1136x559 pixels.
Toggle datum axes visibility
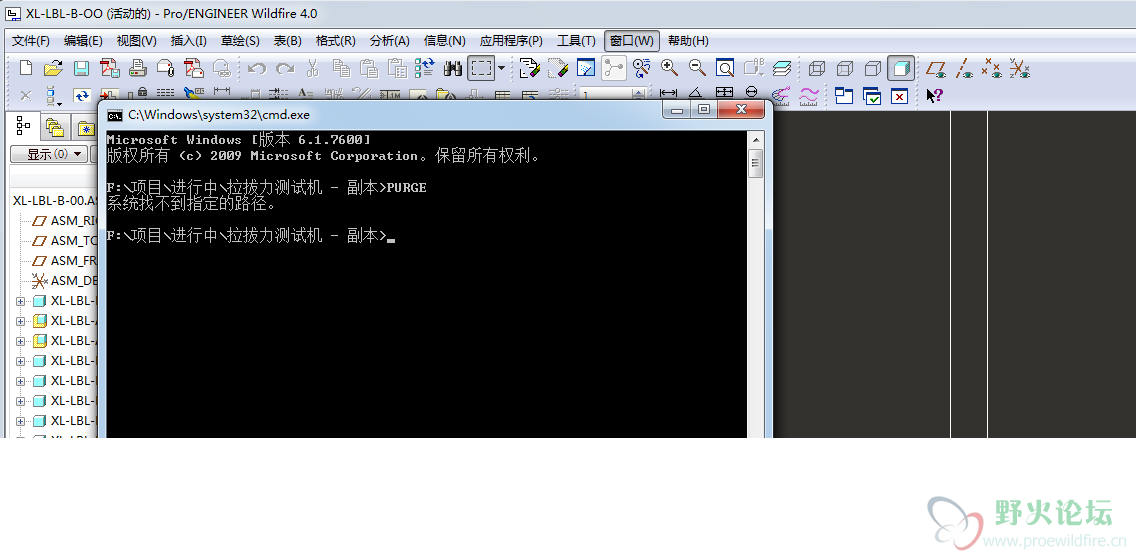(x=964, y=69)
